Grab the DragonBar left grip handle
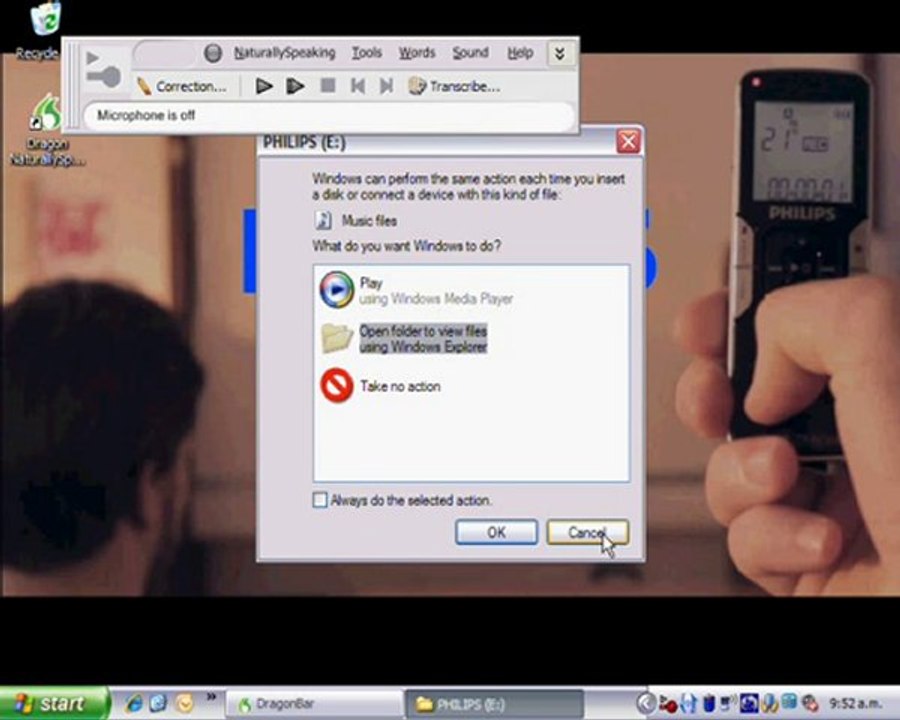The image size is (900, 720). [x=72, y=85]
